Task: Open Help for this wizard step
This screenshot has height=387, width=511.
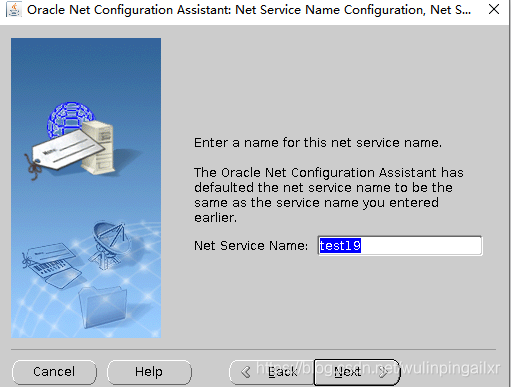Action: point(149,372)
